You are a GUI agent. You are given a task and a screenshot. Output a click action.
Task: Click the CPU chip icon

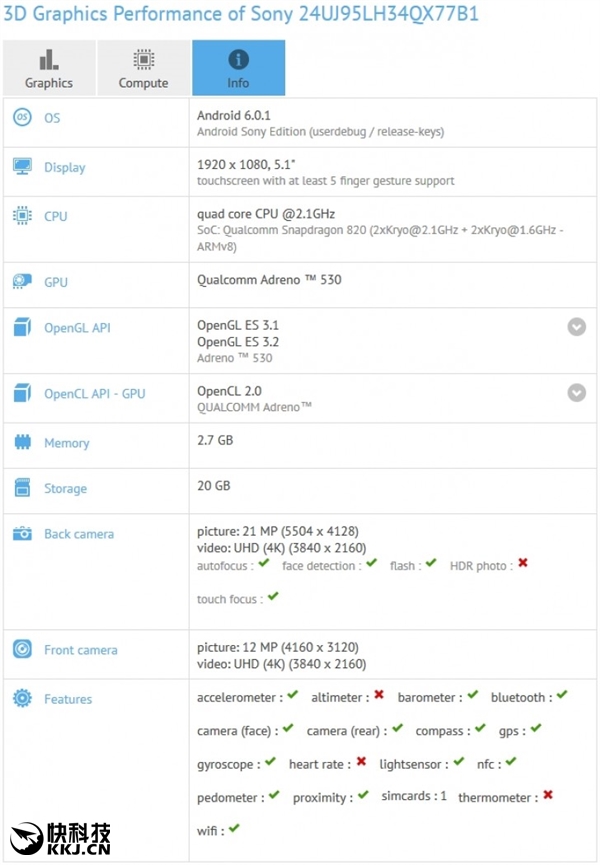click(22, 216)
